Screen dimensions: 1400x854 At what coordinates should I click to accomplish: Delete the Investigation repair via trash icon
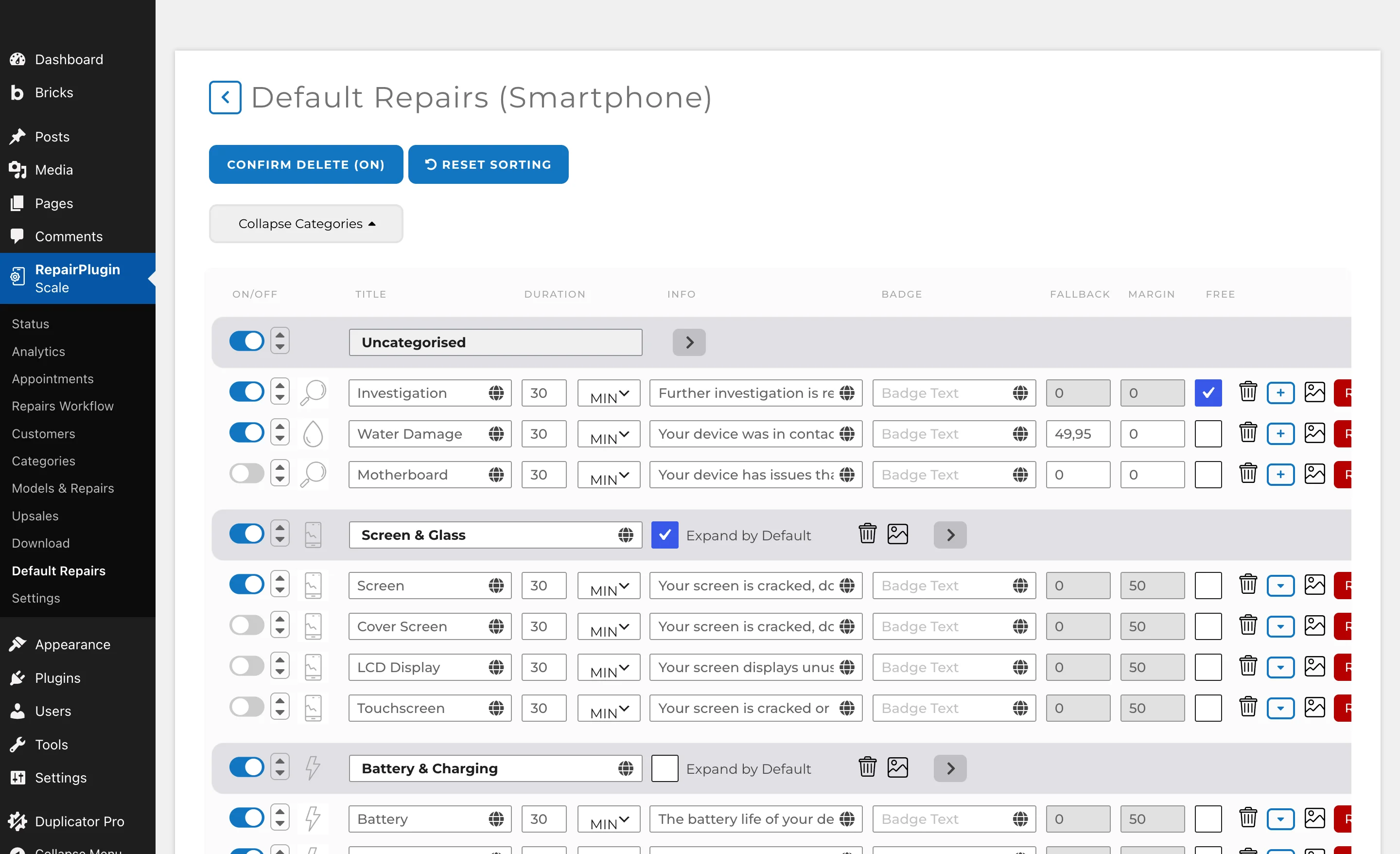point(1248,392)
